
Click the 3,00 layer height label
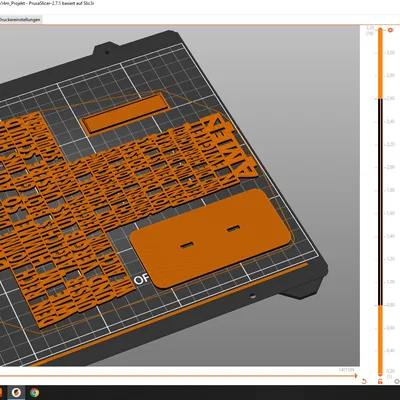point(390,53)
